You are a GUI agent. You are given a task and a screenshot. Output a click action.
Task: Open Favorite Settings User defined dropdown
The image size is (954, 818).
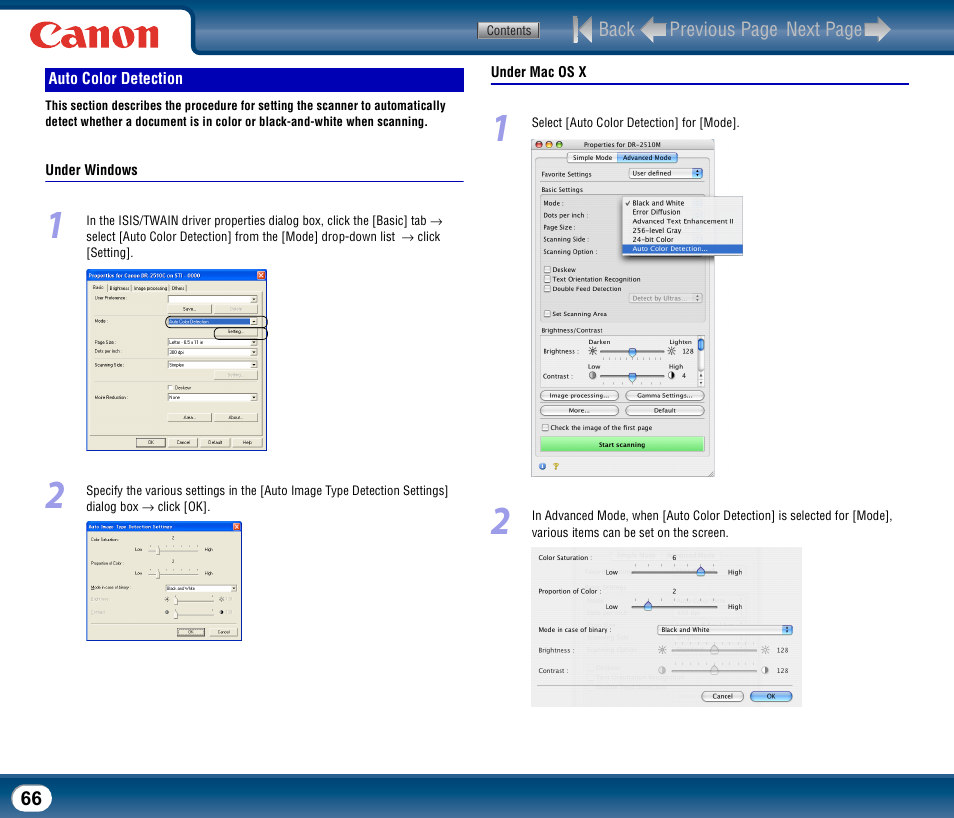tap(666, 173)
